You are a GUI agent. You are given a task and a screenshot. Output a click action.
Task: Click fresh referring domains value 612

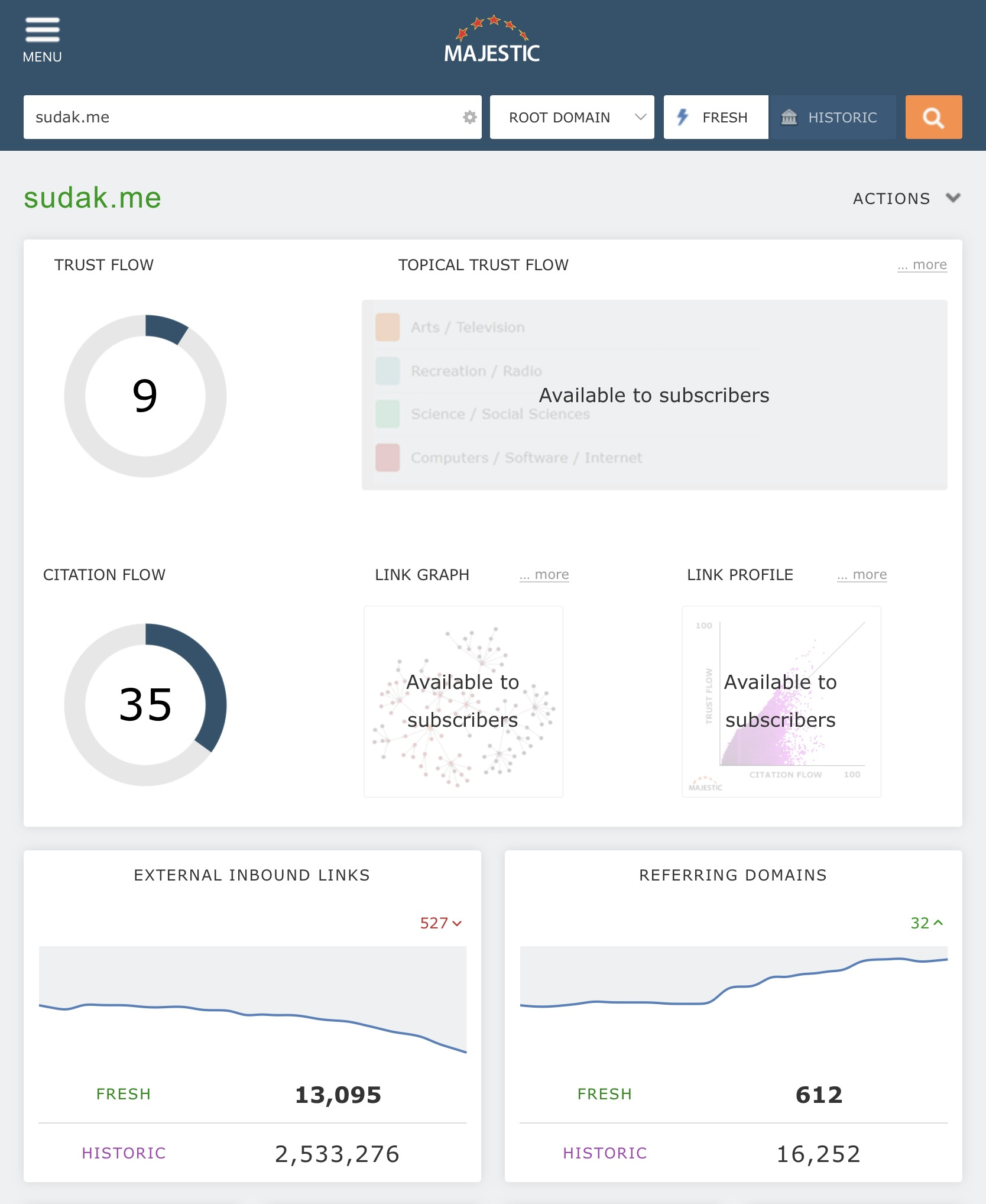point(819,1095)
